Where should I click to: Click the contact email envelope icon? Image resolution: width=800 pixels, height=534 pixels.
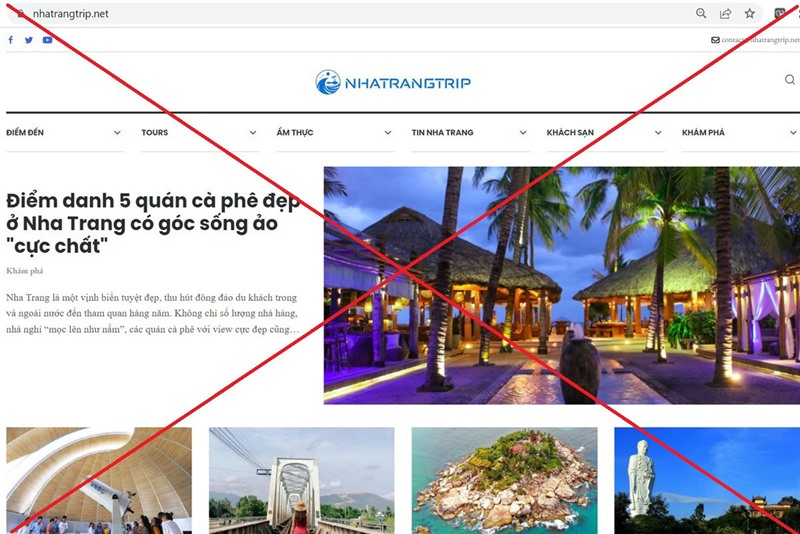pyautogui.click(x=715, y=40)
